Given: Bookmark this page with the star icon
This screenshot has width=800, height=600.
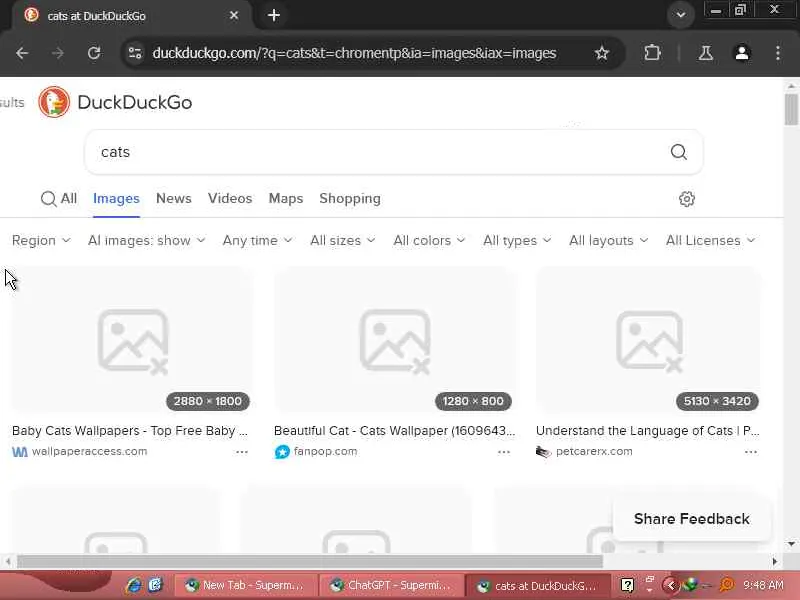Looking at the screenshot, I should coord(602,53).
